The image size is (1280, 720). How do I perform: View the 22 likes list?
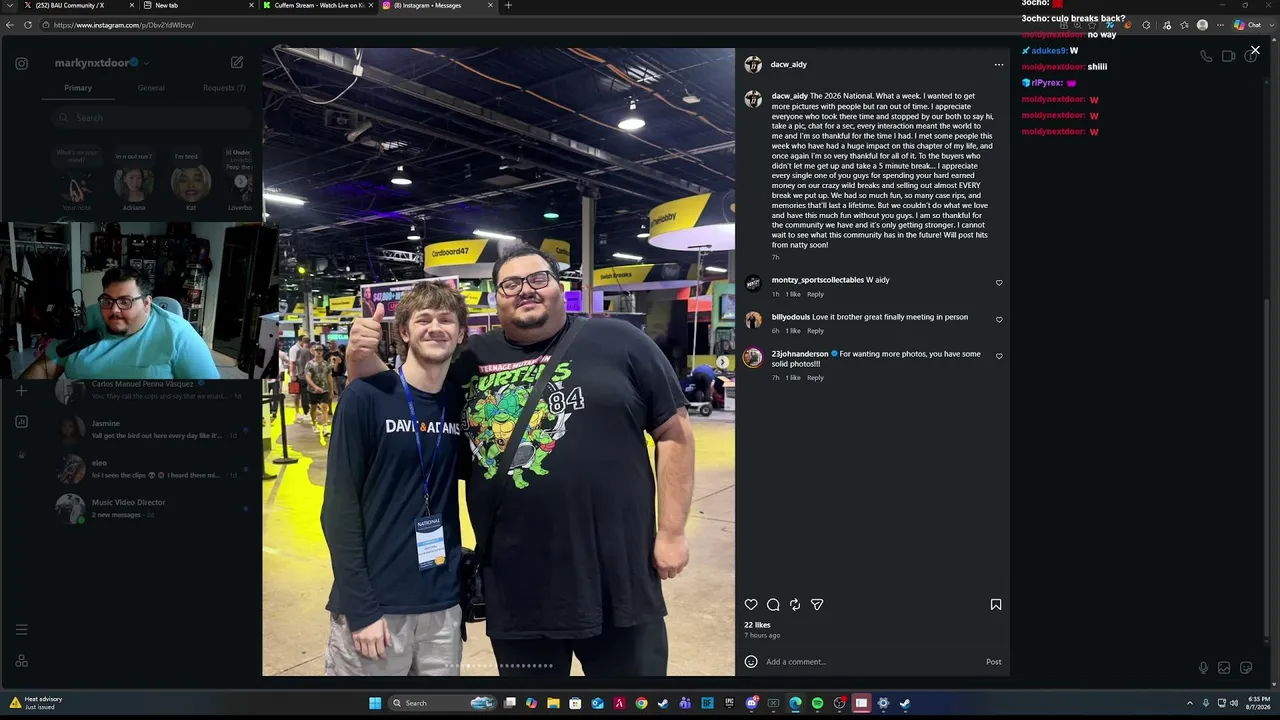(x=757, y=625)
